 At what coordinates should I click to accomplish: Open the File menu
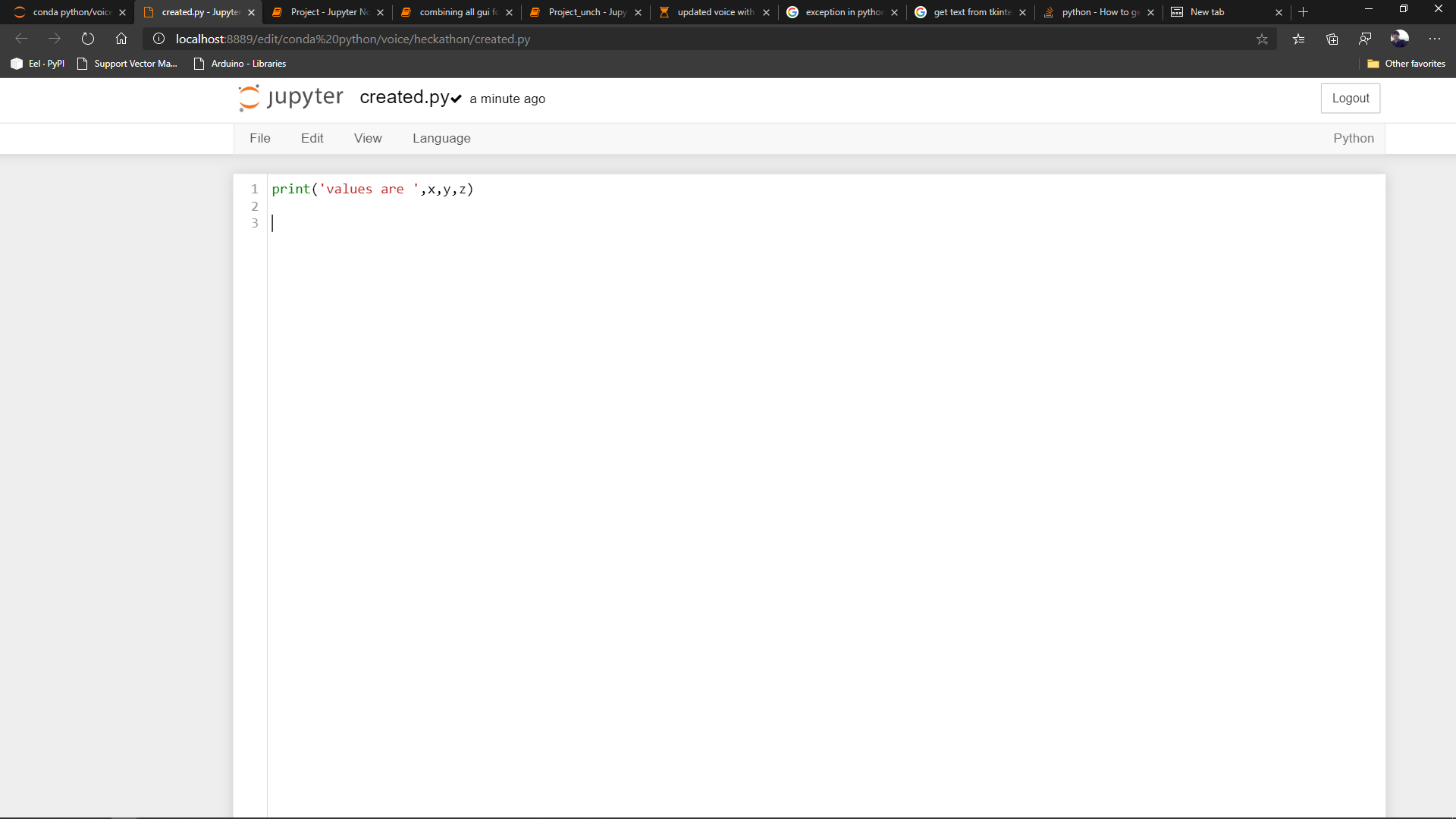click(x=259, y=138)
